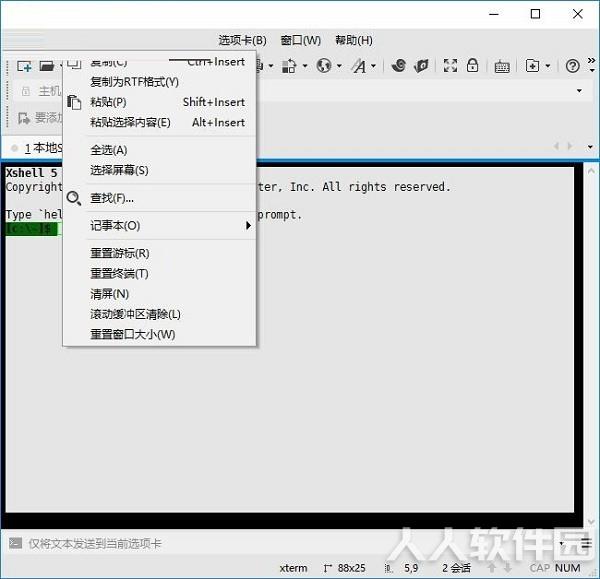Open help question mark icon
Image resolution: width=600 pixels, height=579 pixels.
(572, 66)
